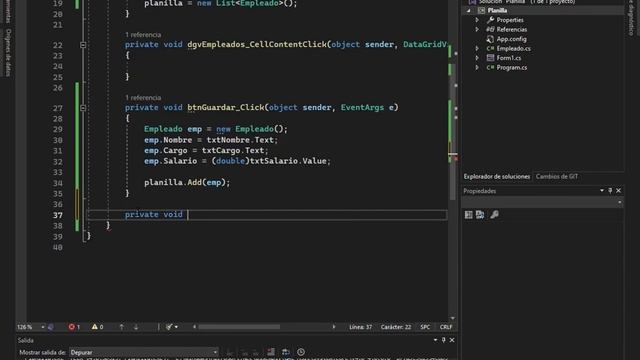Click the Línea: 37 status indicator
The height and width of the screenshot is (360, 640).
pos(360,327)
